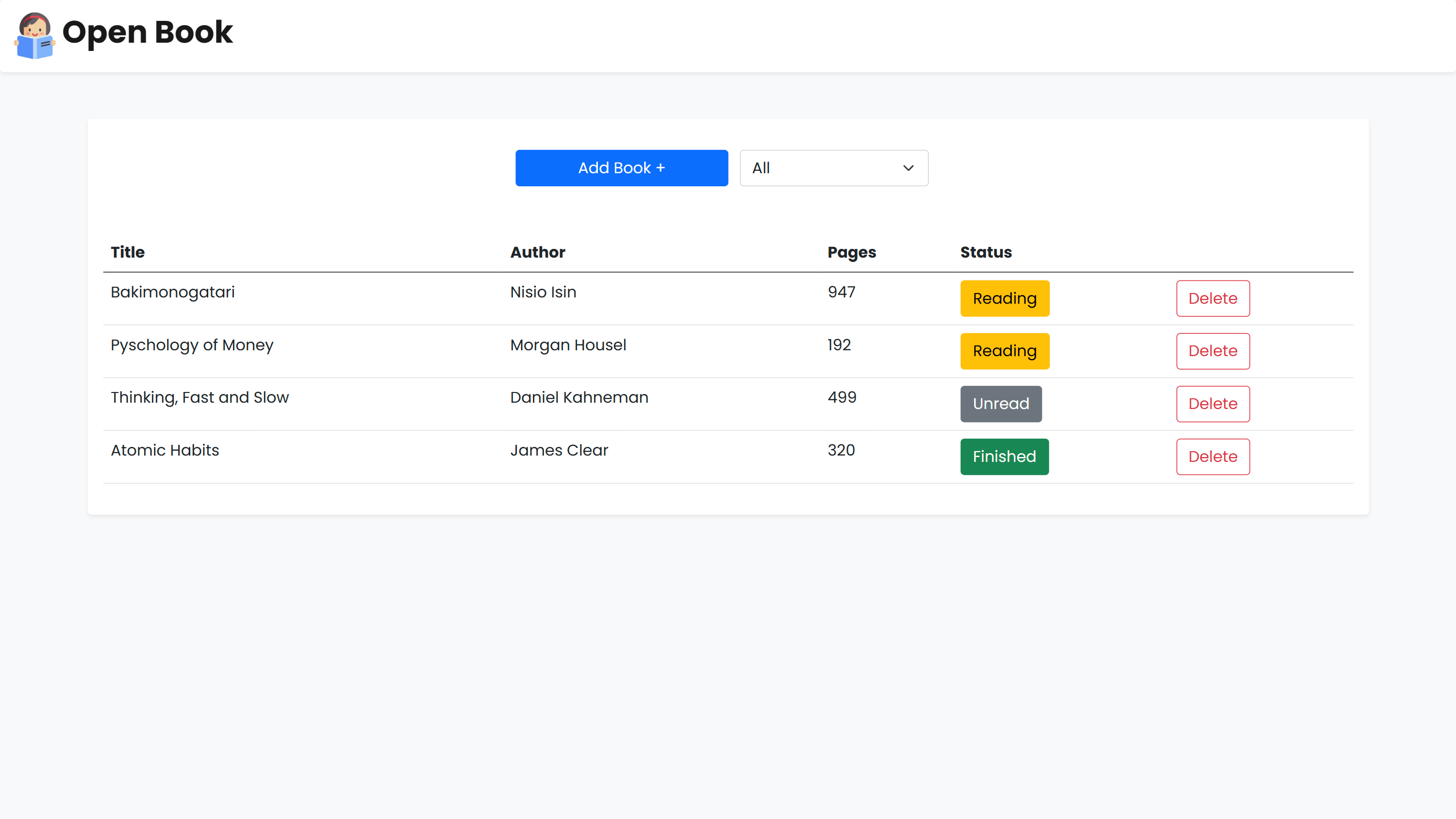The height and width of the screenshot is (819, 1456).
Task: Click author Morgan Housel
Action: (x=568, y=345)
